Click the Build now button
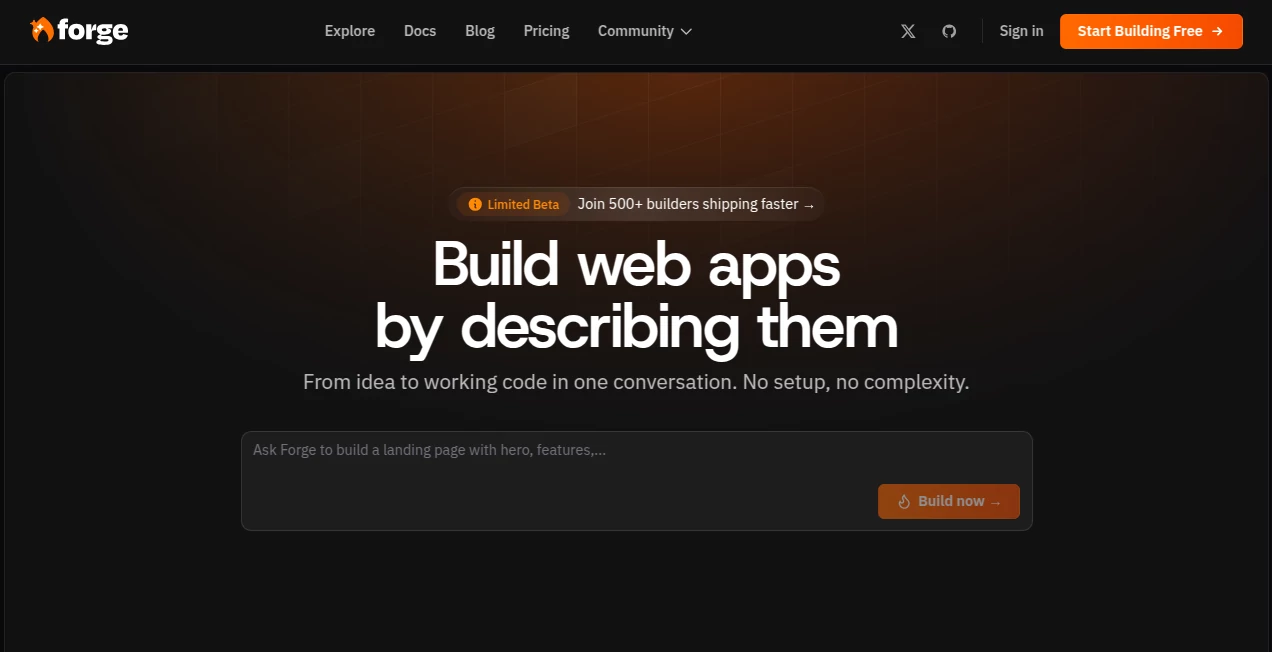This screenshot has height=652, width=1272. [949, 501]
